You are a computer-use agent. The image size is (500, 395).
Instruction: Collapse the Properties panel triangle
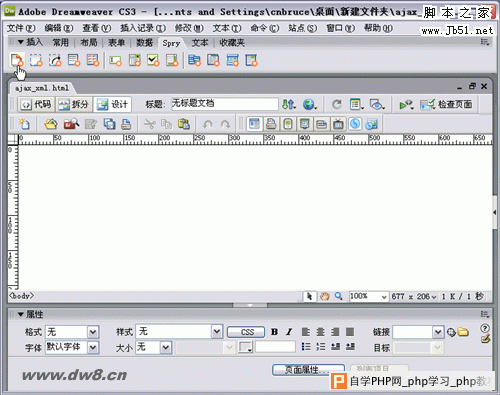[21, 314]
